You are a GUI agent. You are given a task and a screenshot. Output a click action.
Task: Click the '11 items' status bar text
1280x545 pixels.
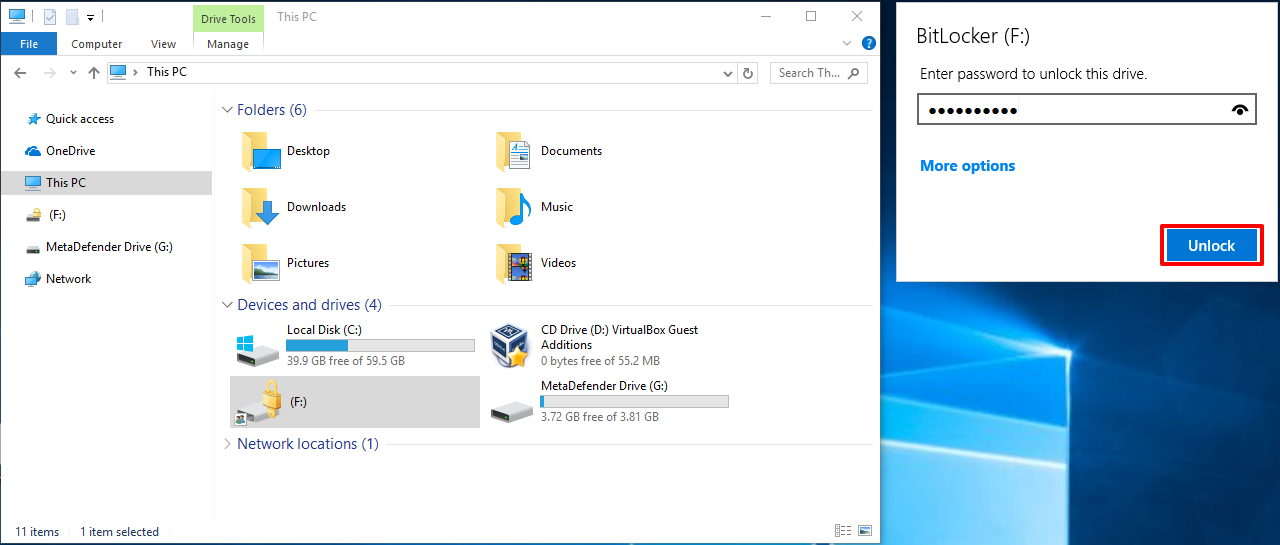(37, 532)
